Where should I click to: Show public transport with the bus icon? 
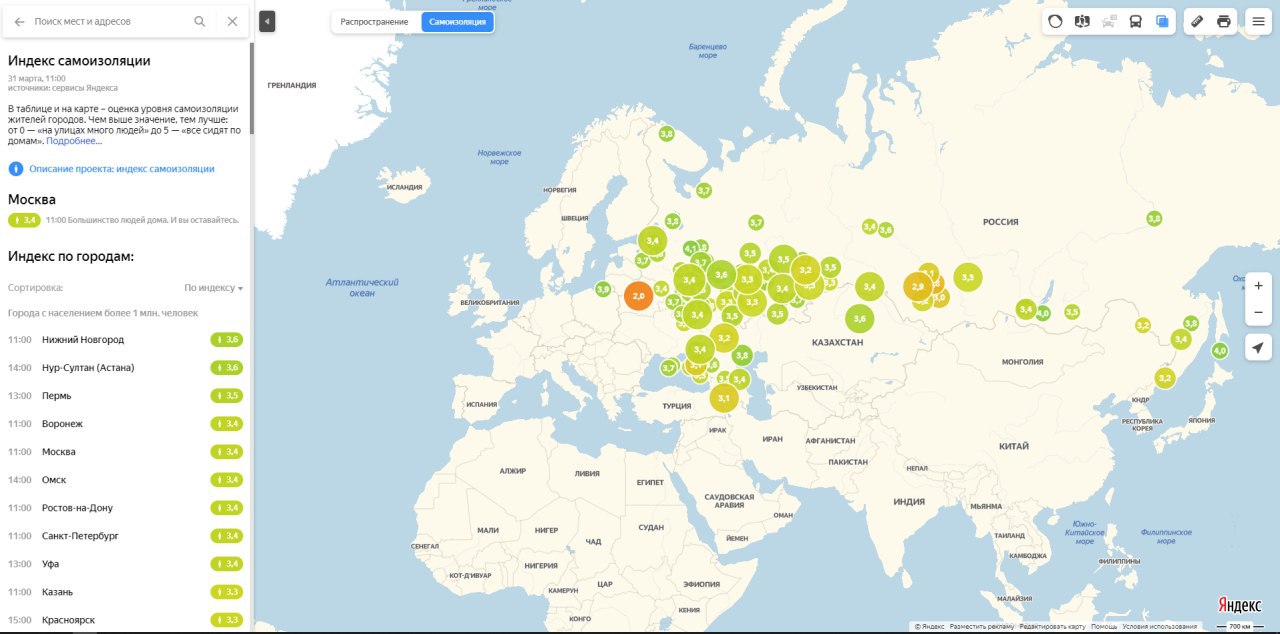pos(1136,21)
